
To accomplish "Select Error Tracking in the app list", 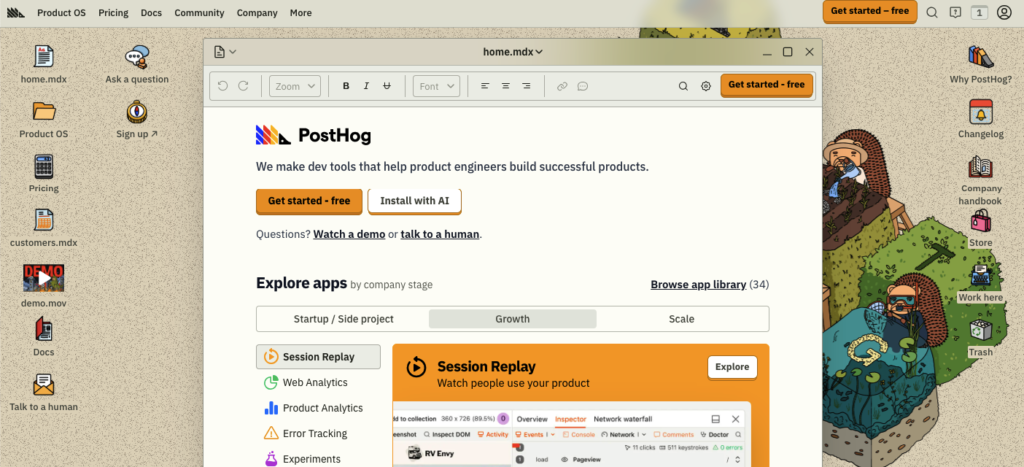I will pos(318,433).
